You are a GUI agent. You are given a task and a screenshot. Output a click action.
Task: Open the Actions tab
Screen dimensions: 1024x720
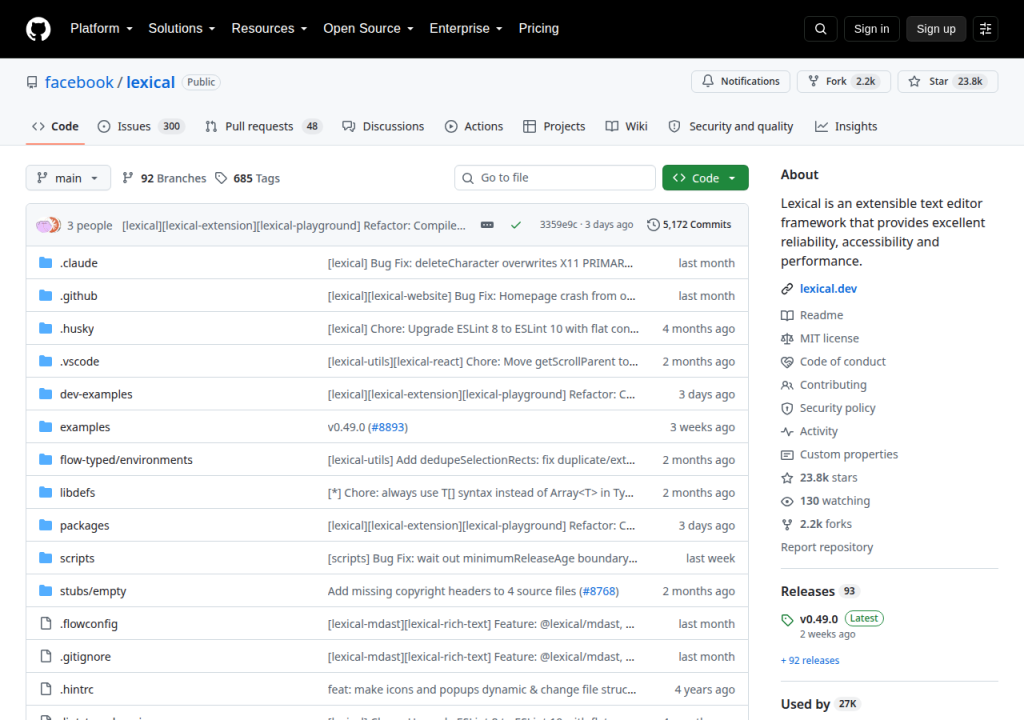point(474,126)
